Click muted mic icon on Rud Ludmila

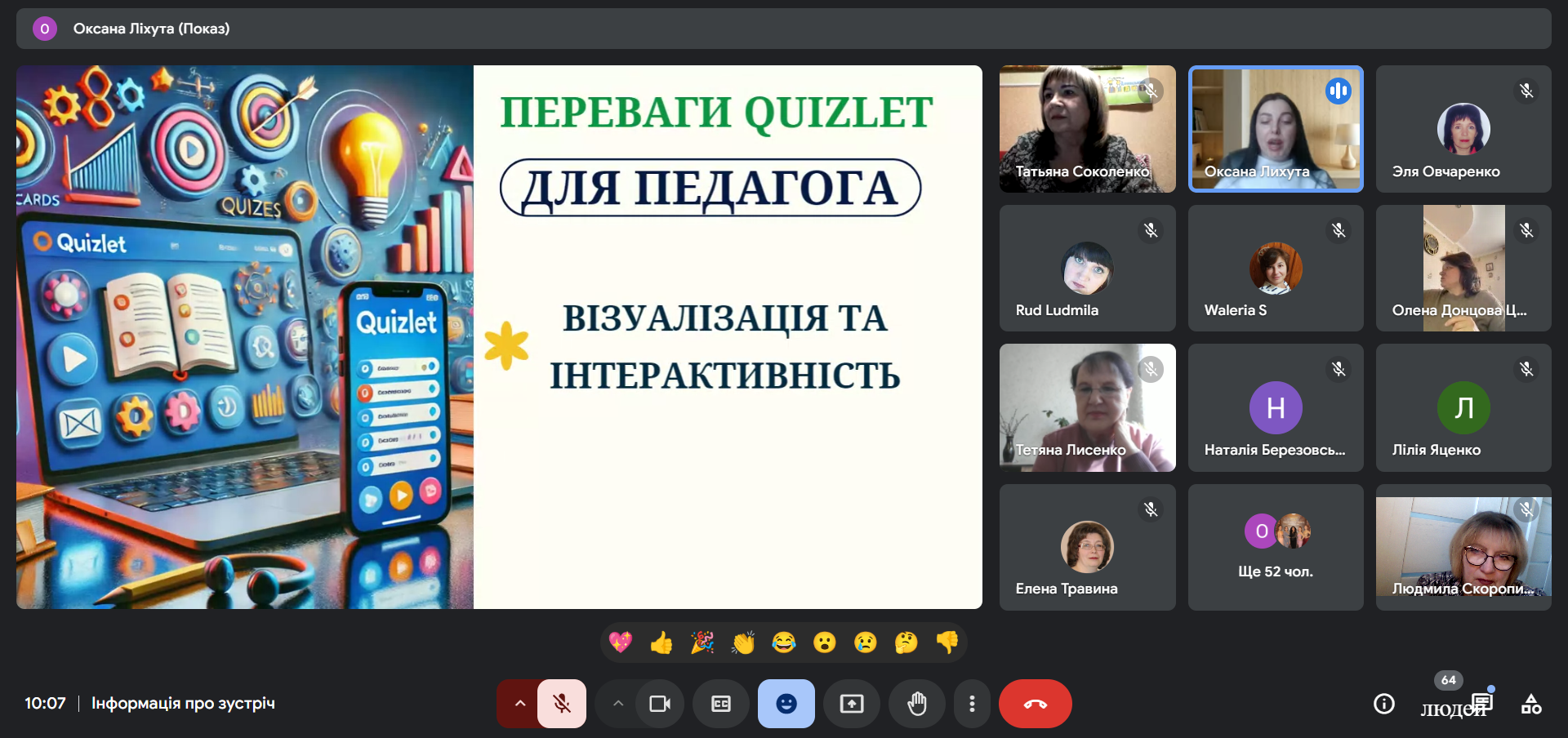1151,230
